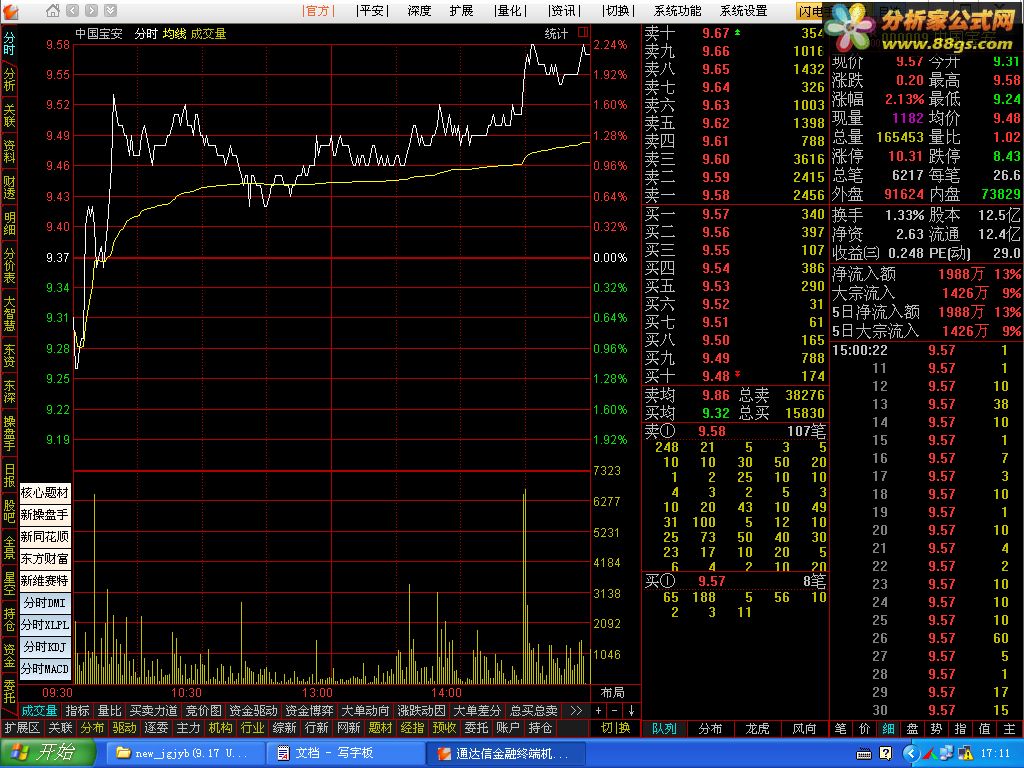
Task: Select the 财透 tab in the left sidebar
Action: 9,187
